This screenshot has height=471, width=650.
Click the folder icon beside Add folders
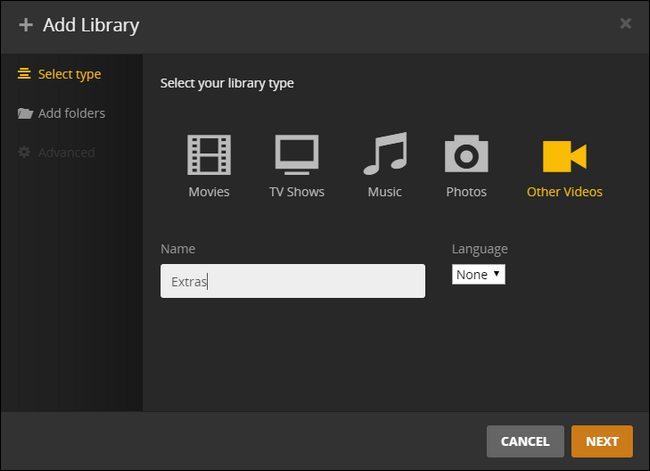pos(25,113)
